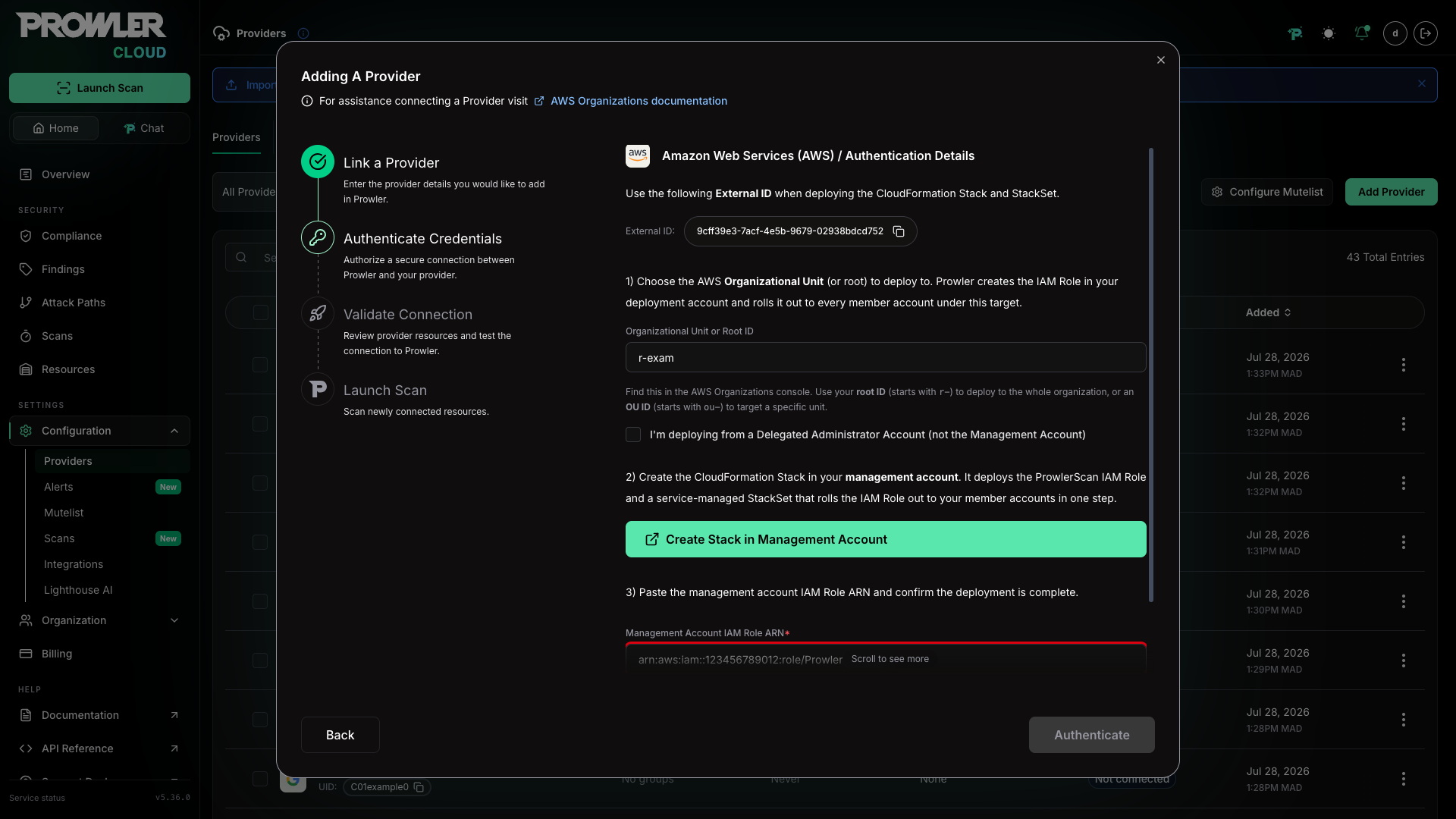1456x819 pixels.
Task: Open Documentation external link
Action: pos(99,715)
